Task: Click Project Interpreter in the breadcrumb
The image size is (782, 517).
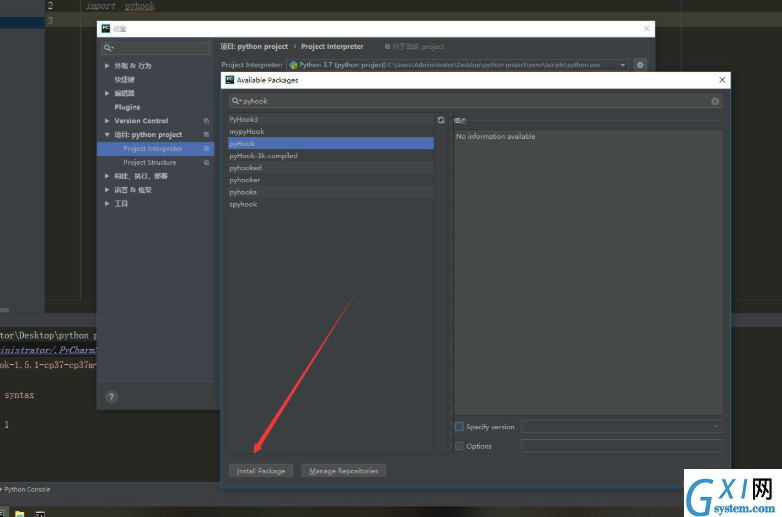Action: [332, 46]
